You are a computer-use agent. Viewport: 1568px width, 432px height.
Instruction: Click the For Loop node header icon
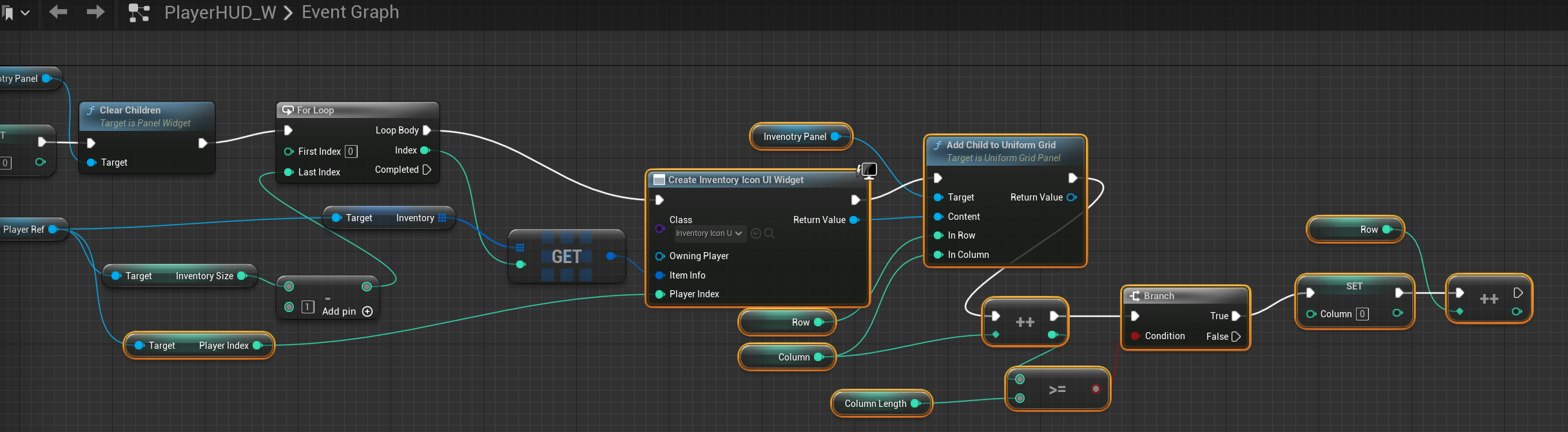(287, 110)
